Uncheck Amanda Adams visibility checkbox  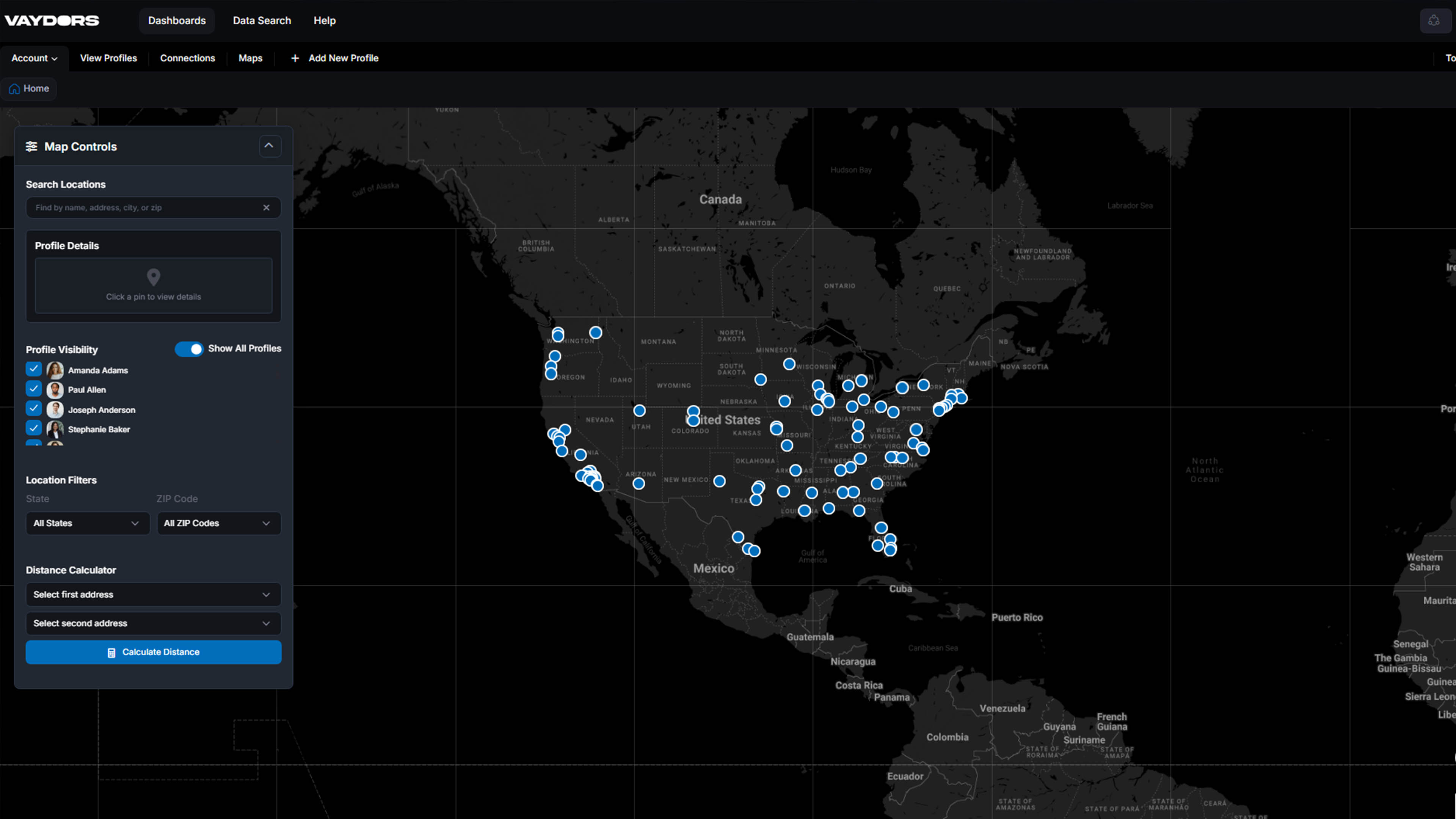coord(34,369)
